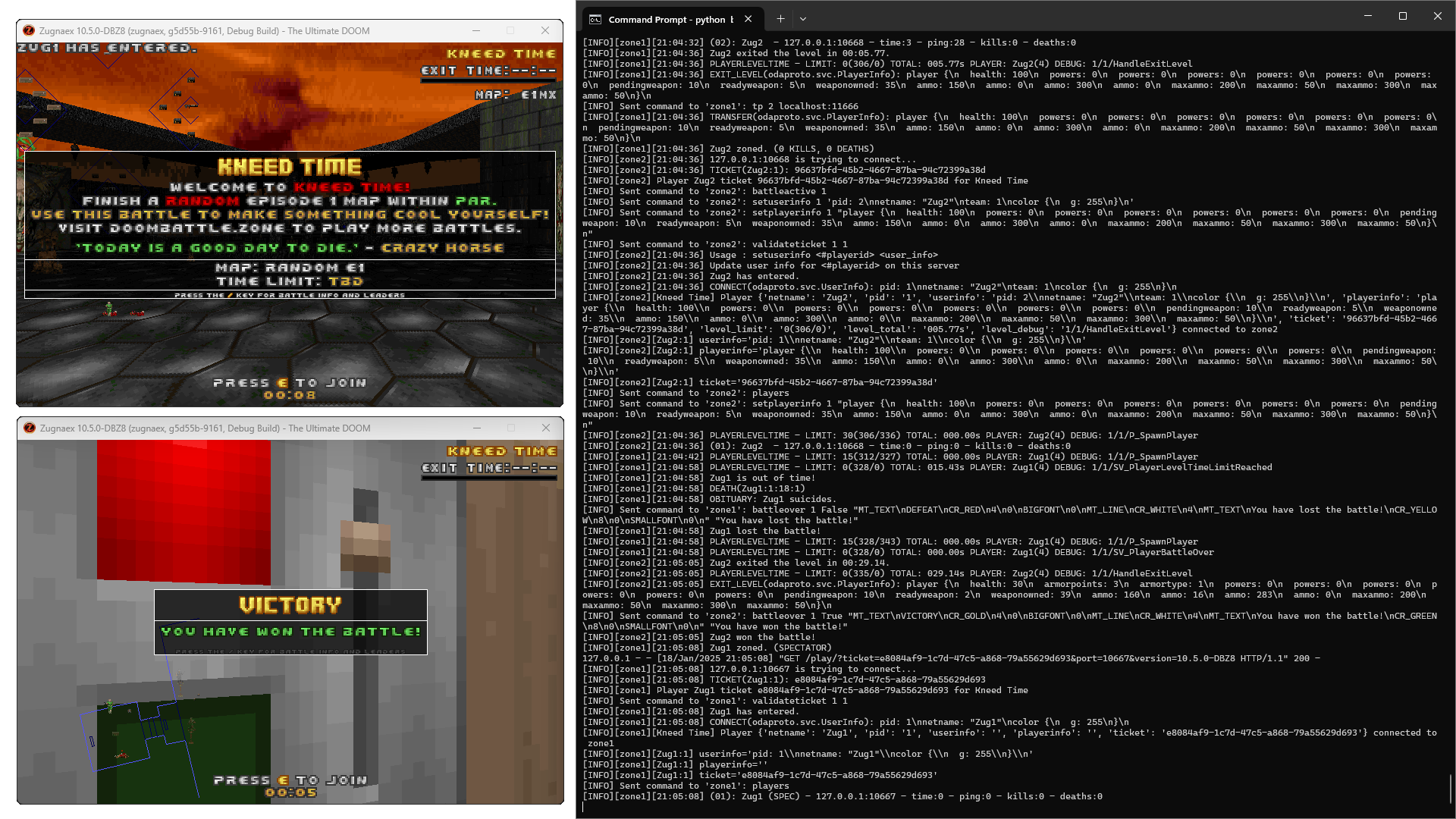Maximize the terminal window
The height and width of the screenshot is (819, 1456).
(1403, 16)
